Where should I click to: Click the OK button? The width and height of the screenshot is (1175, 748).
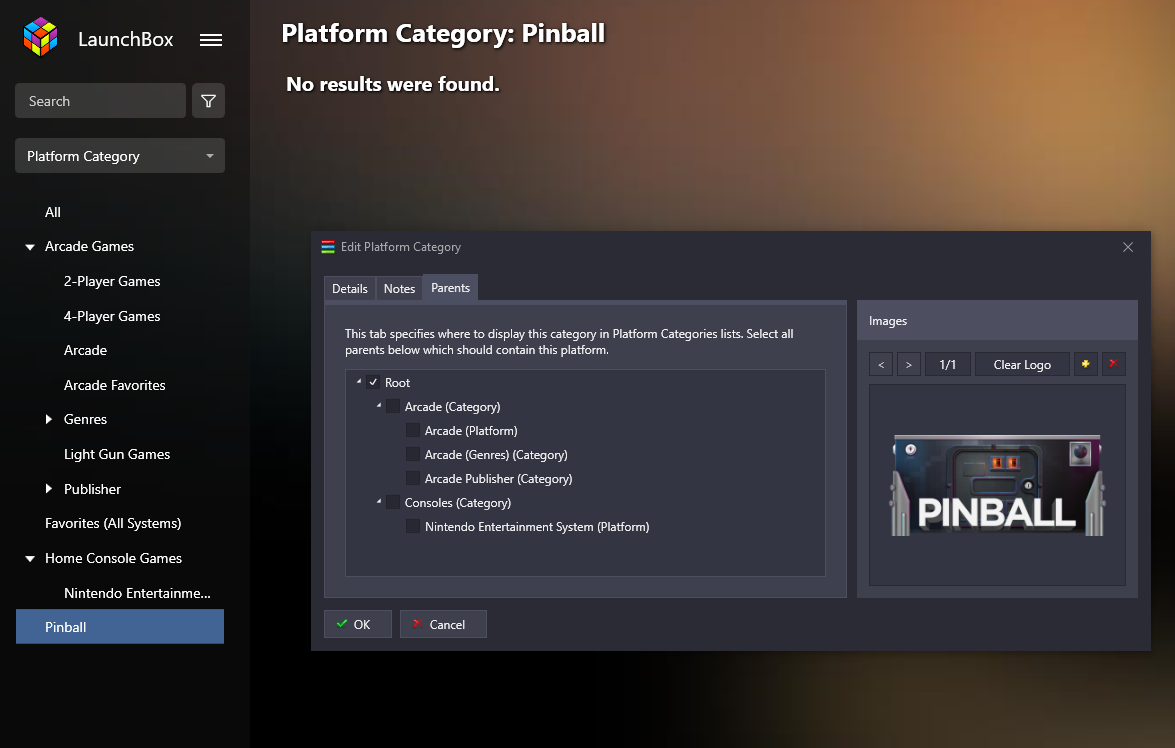[357, 624]
